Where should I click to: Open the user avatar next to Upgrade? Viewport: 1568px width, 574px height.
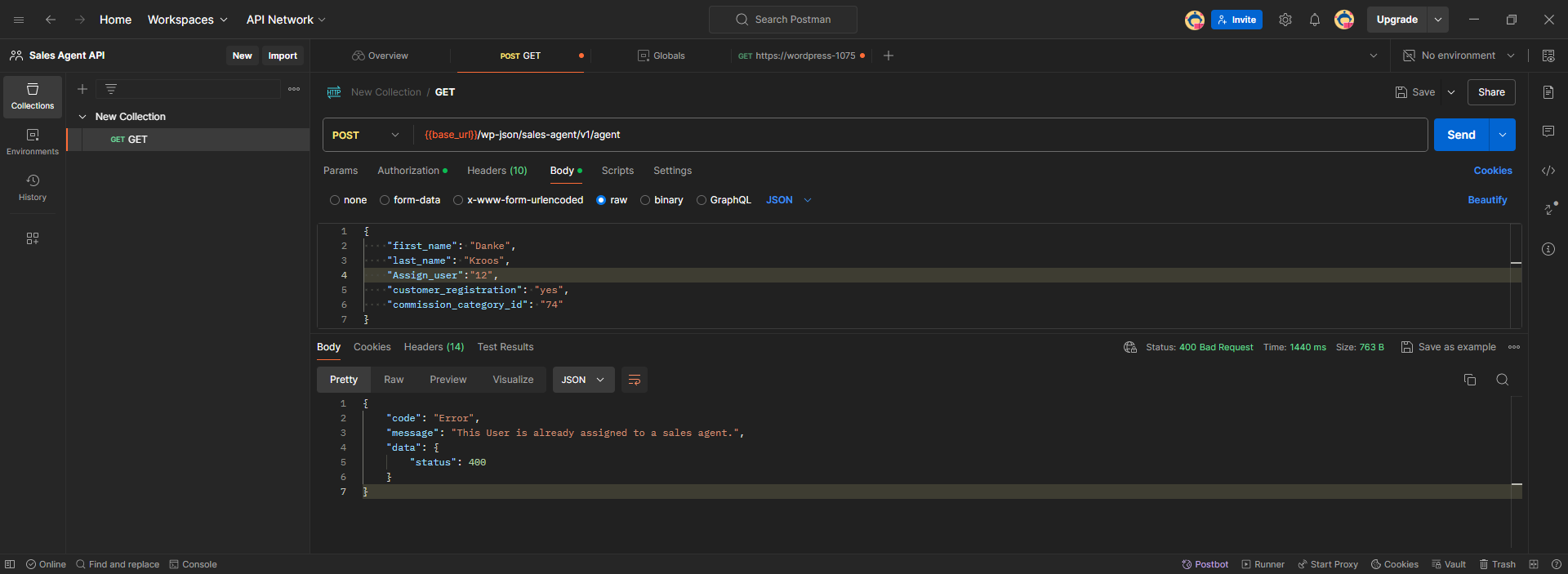tap(1344, 20)
